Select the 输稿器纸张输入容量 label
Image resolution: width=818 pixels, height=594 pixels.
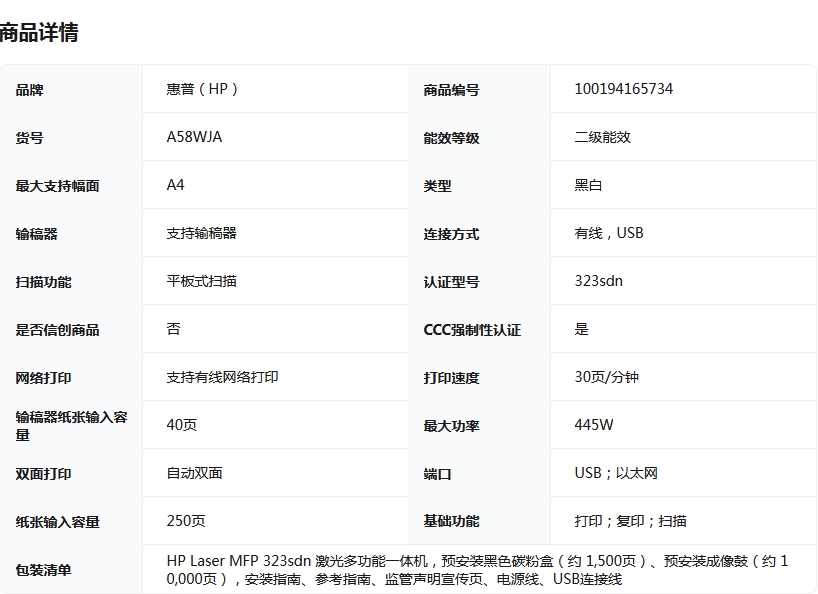pyautogui.click(x=71, y=426)
